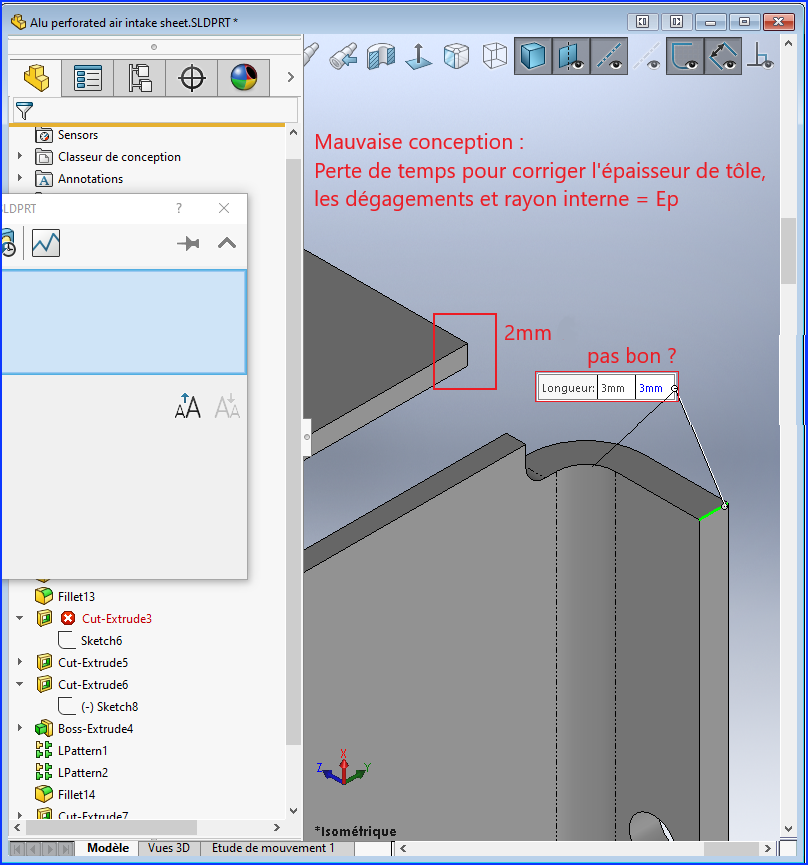Image resolution: width=808 pixels, height=865 pixels.
Task: Click the left document tile window button
Action: coord(643,22)
